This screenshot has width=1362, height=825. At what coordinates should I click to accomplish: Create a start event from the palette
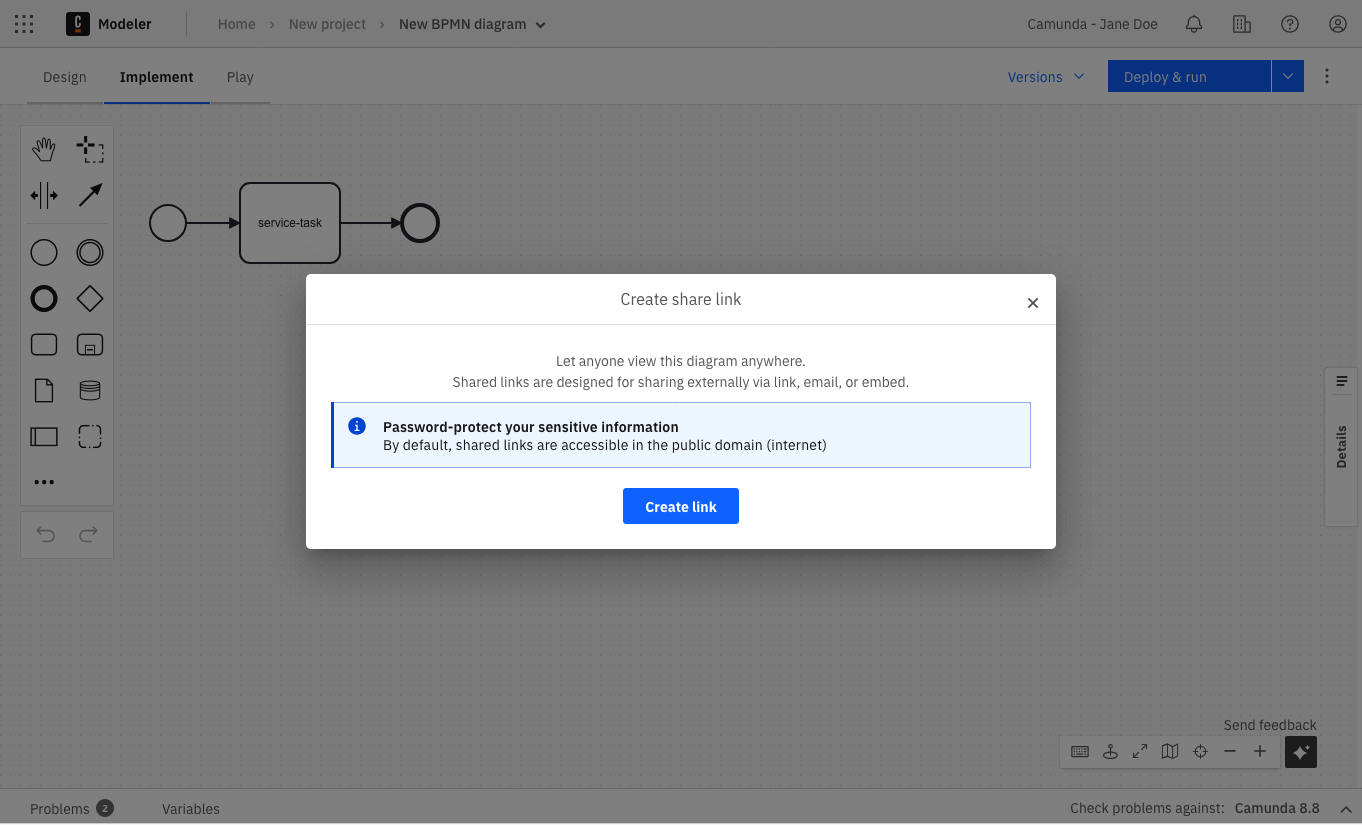[44, 252]
